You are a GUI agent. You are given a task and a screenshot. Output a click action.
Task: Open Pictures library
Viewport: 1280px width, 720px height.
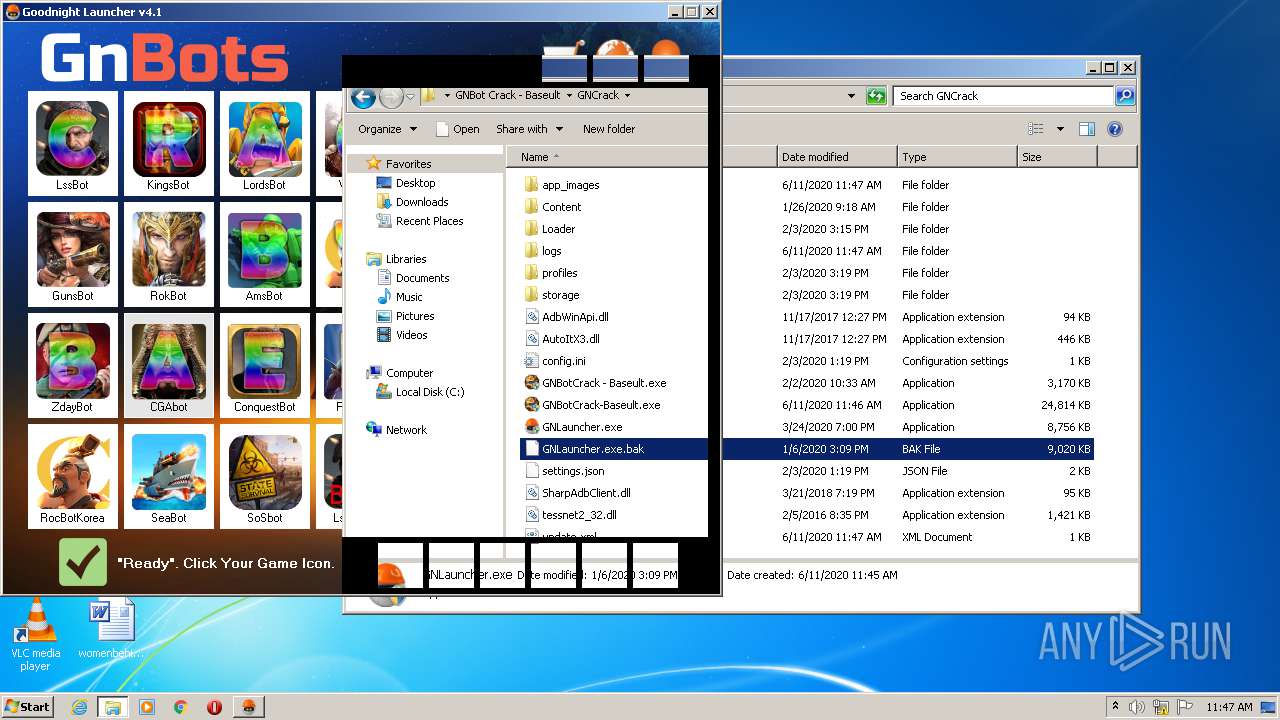pos(415,316)
